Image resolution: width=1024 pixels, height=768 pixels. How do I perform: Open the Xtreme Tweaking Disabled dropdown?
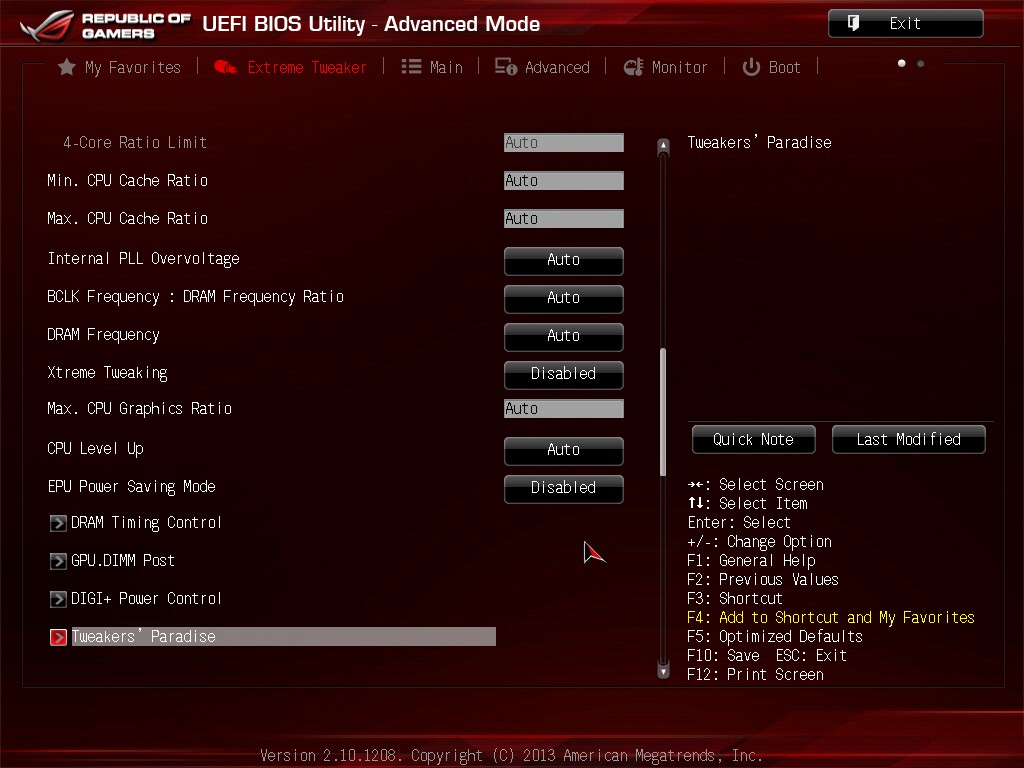tap(564, 374)
